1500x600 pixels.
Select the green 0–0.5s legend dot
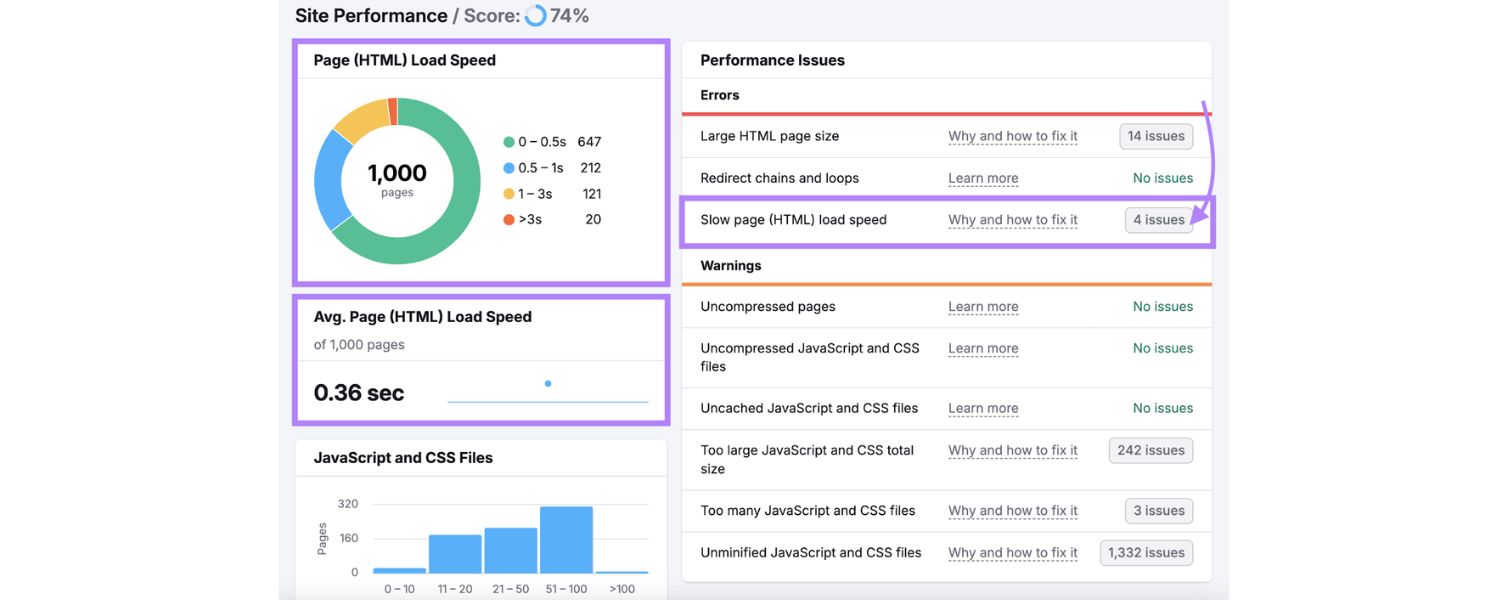tap(510, 141)
